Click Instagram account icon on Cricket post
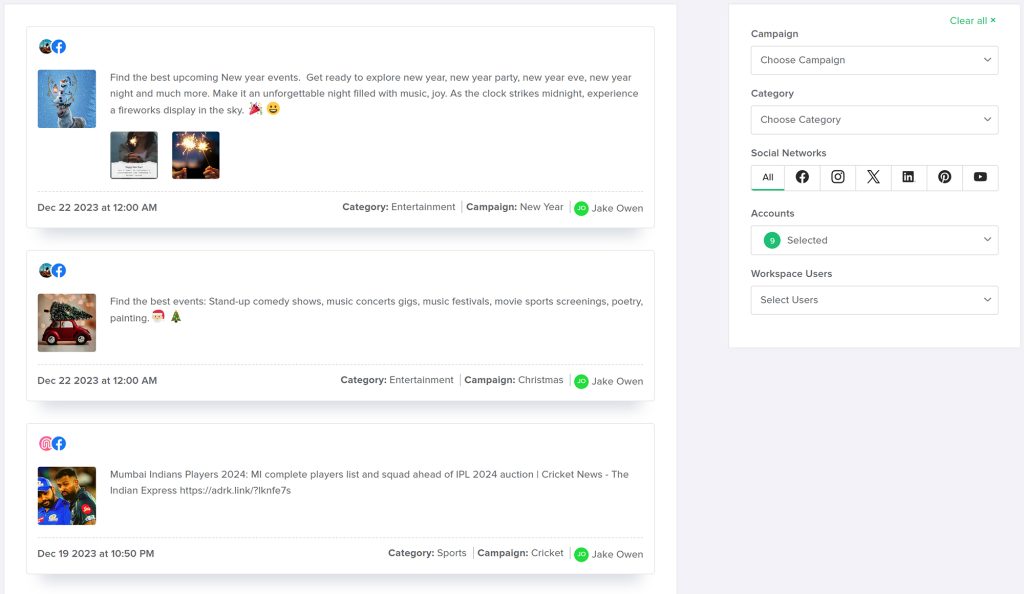 pyautogui.click(x=45, y=443)
